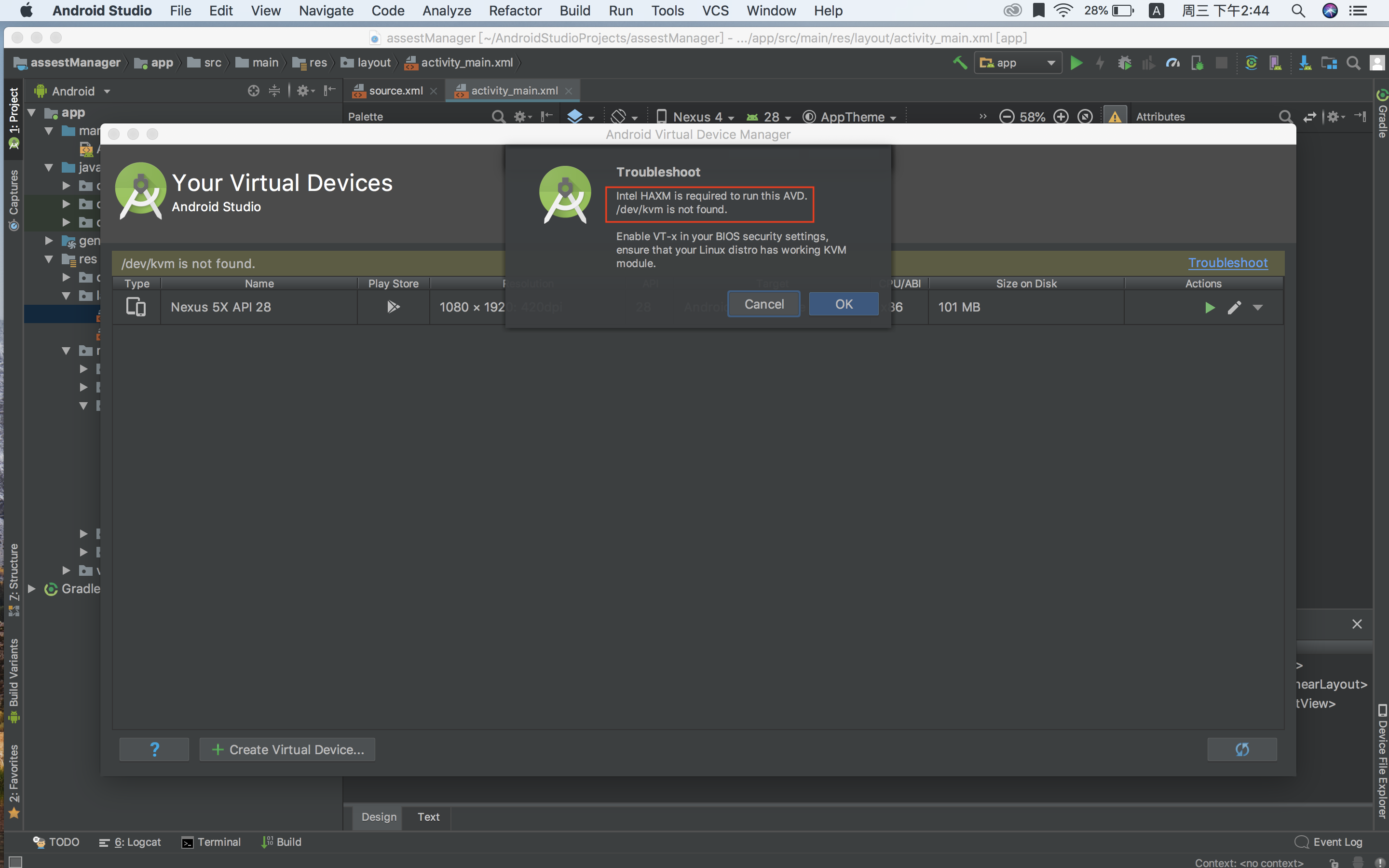Screen dimensions: 1389x868
Task: Search attributes with the magnifier icon
Action: click(x=1285, y=117)
